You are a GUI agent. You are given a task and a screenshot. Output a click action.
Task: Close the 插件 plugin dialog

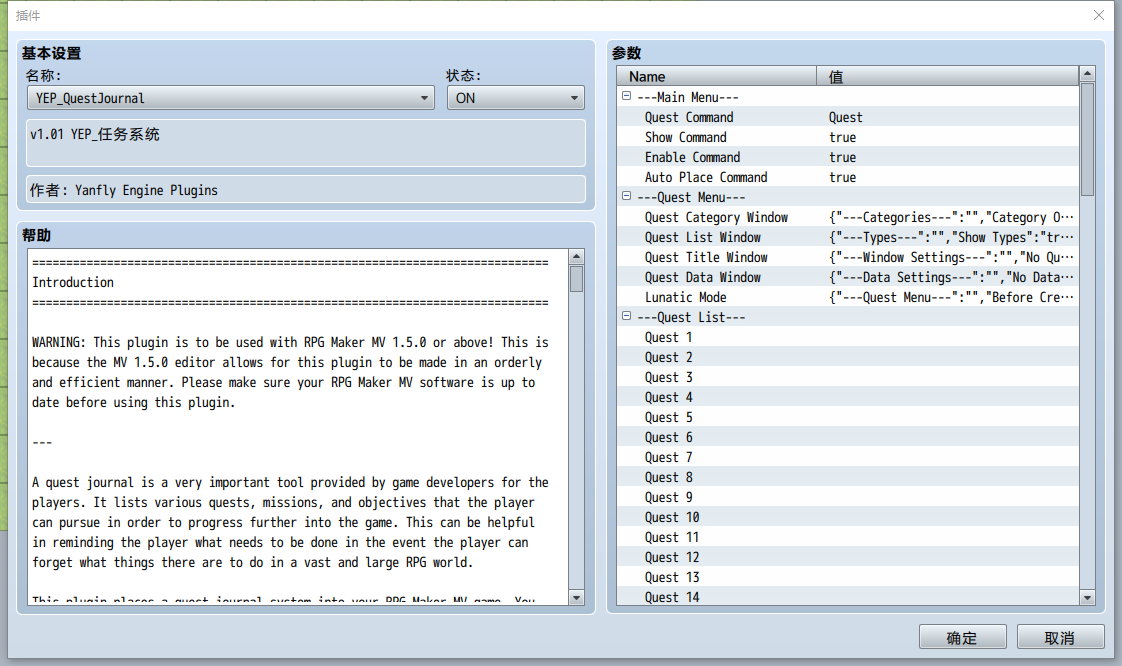pos(1099,15)
